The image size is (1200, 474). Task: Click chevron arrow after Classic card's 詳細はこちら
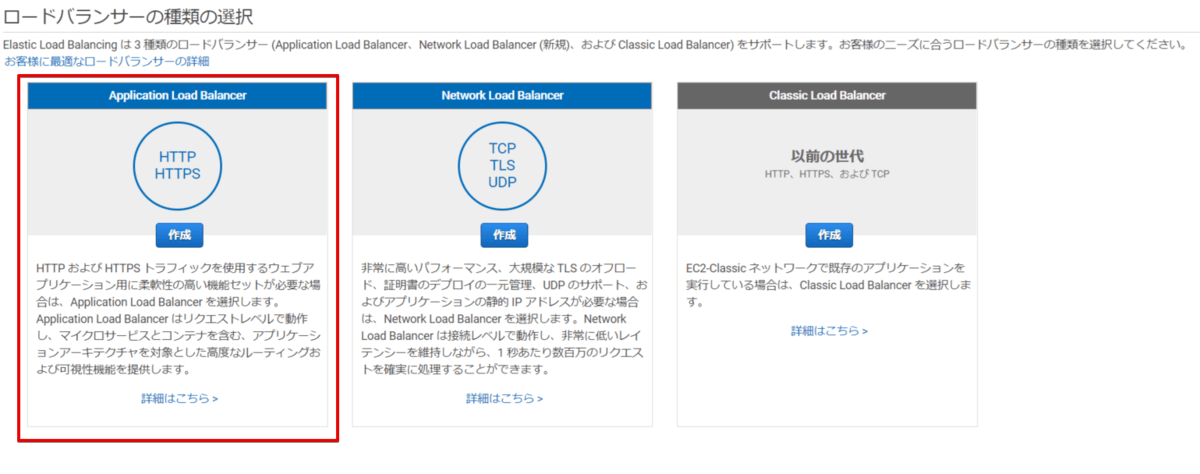pos(865,331)
